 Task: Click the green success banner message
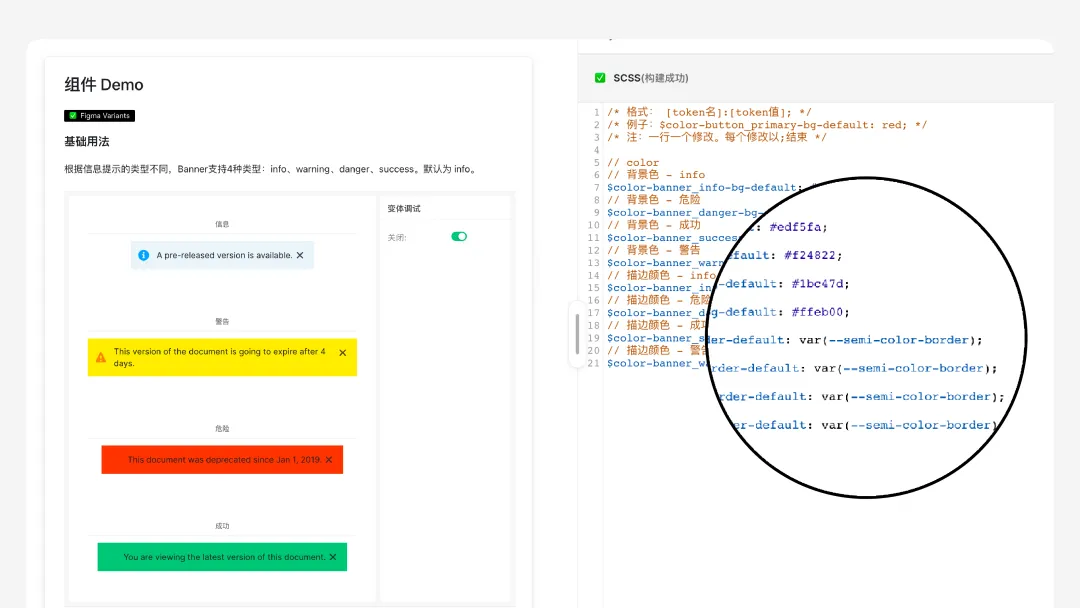224,557
